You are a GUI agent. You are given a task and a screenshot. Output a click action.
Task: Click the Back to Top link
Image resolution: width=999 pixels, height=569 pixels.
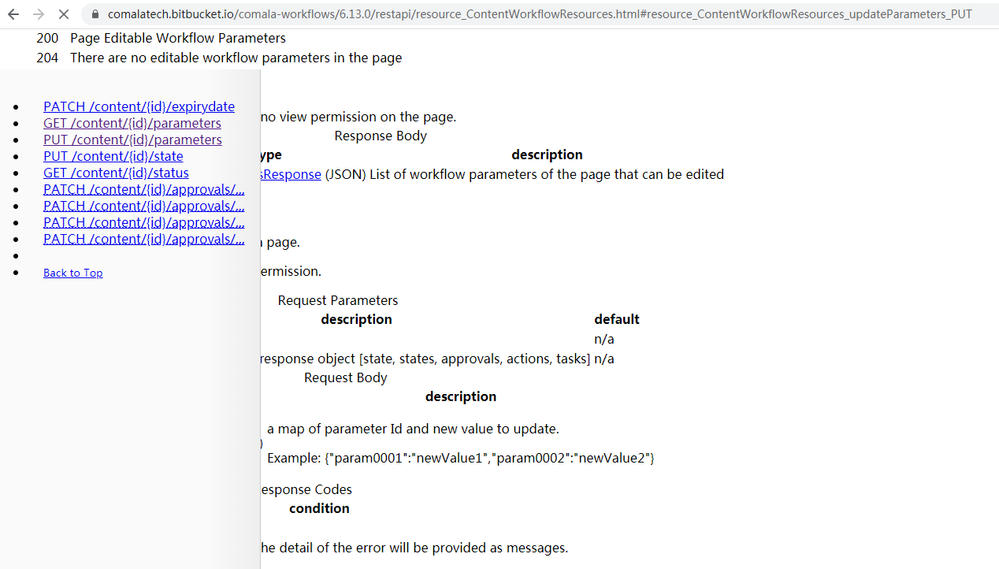click(x=73, y=273)
